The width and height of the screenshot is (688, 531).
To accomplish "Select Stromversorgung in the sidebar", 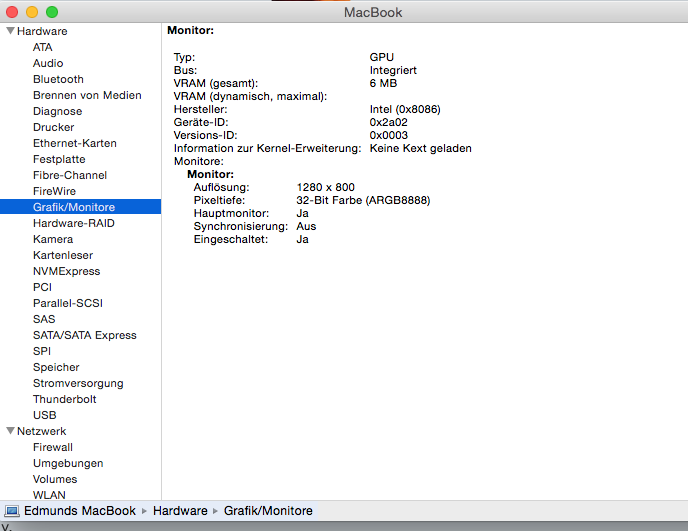I will pos(78,383).
